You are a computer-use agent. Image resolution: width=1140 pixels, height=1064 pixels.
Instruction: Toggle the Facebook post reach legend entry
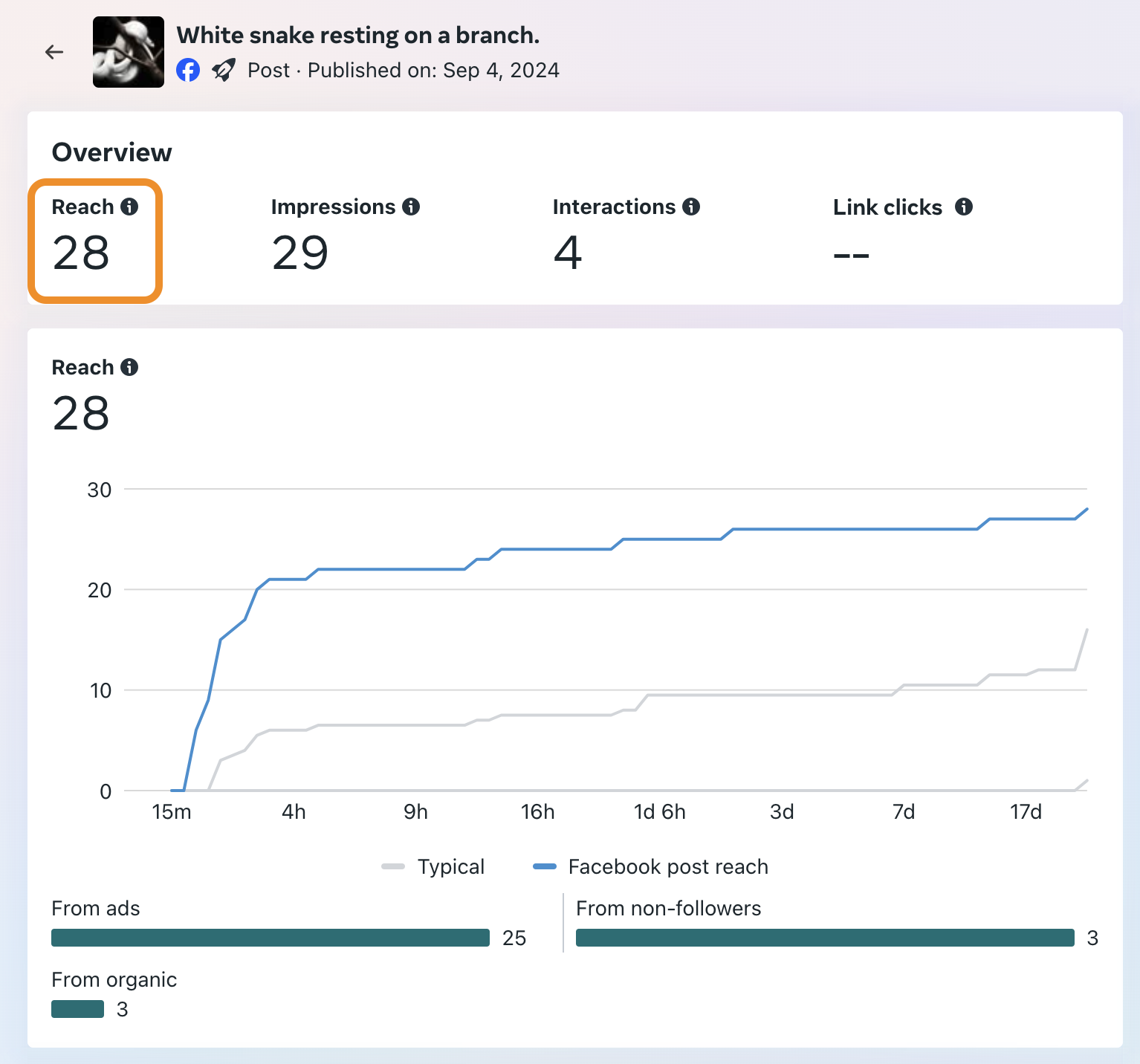click(x=651, y=866)
